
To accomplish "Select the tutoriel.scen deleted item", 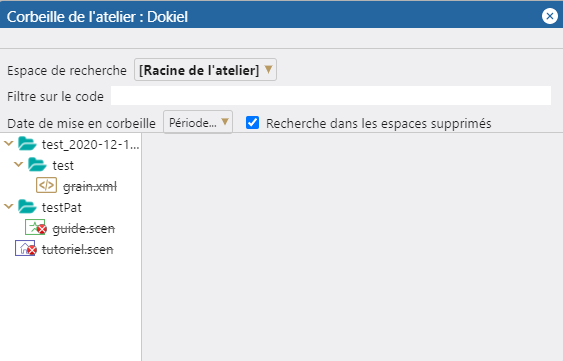I will tap(78, 249).
